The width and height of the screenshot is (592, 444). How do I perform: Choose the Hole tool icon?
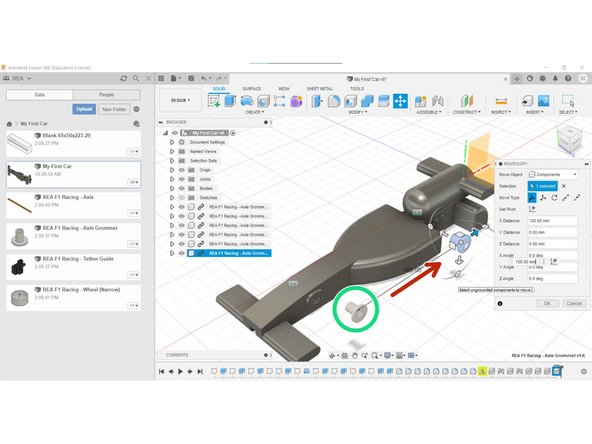point(263,101)
